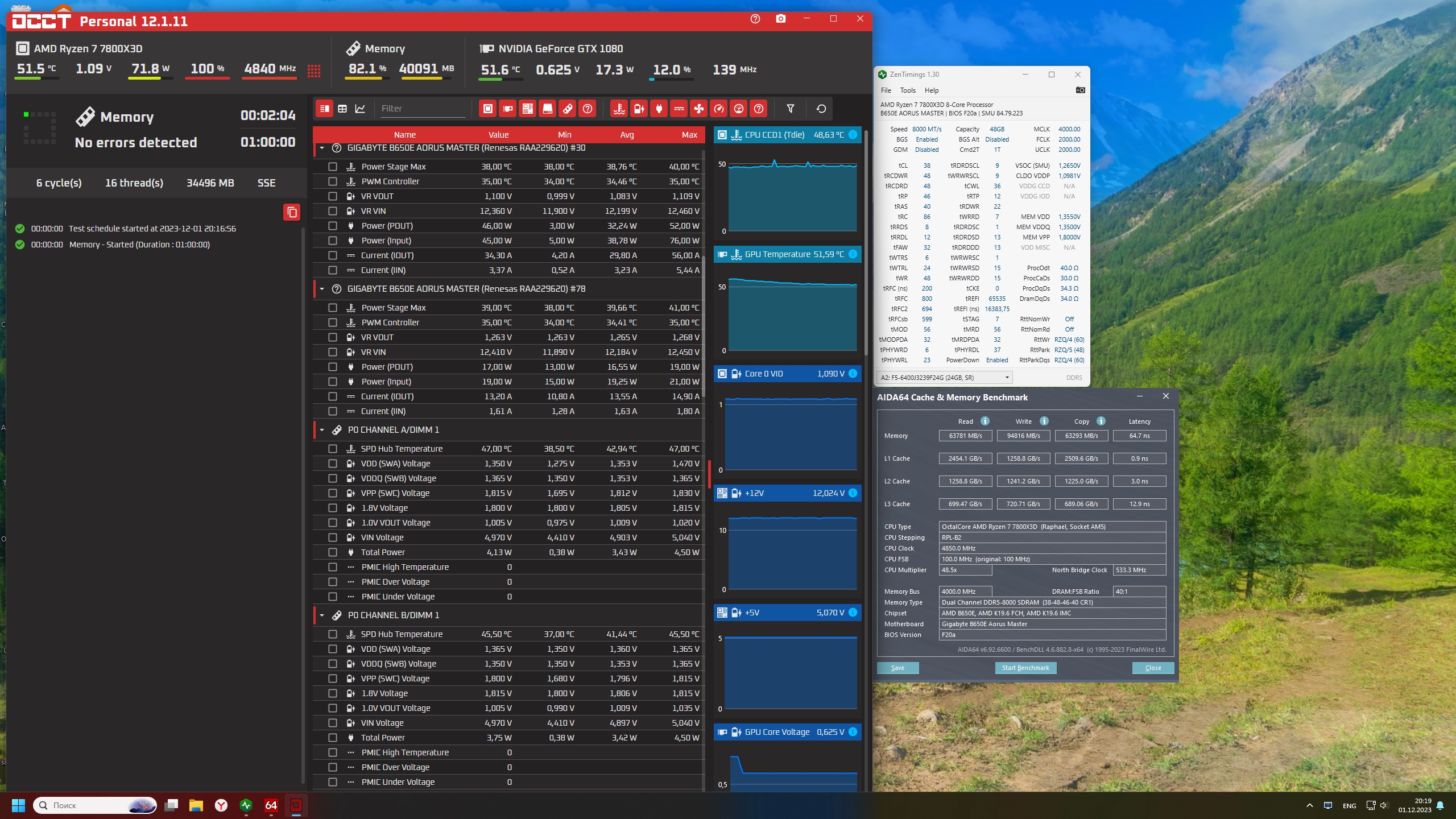Image resolution: width=1456 pixels, height=819 pixels.
Task: Open ZenTimings screenshot camera icon
Action: [1080, 90]
